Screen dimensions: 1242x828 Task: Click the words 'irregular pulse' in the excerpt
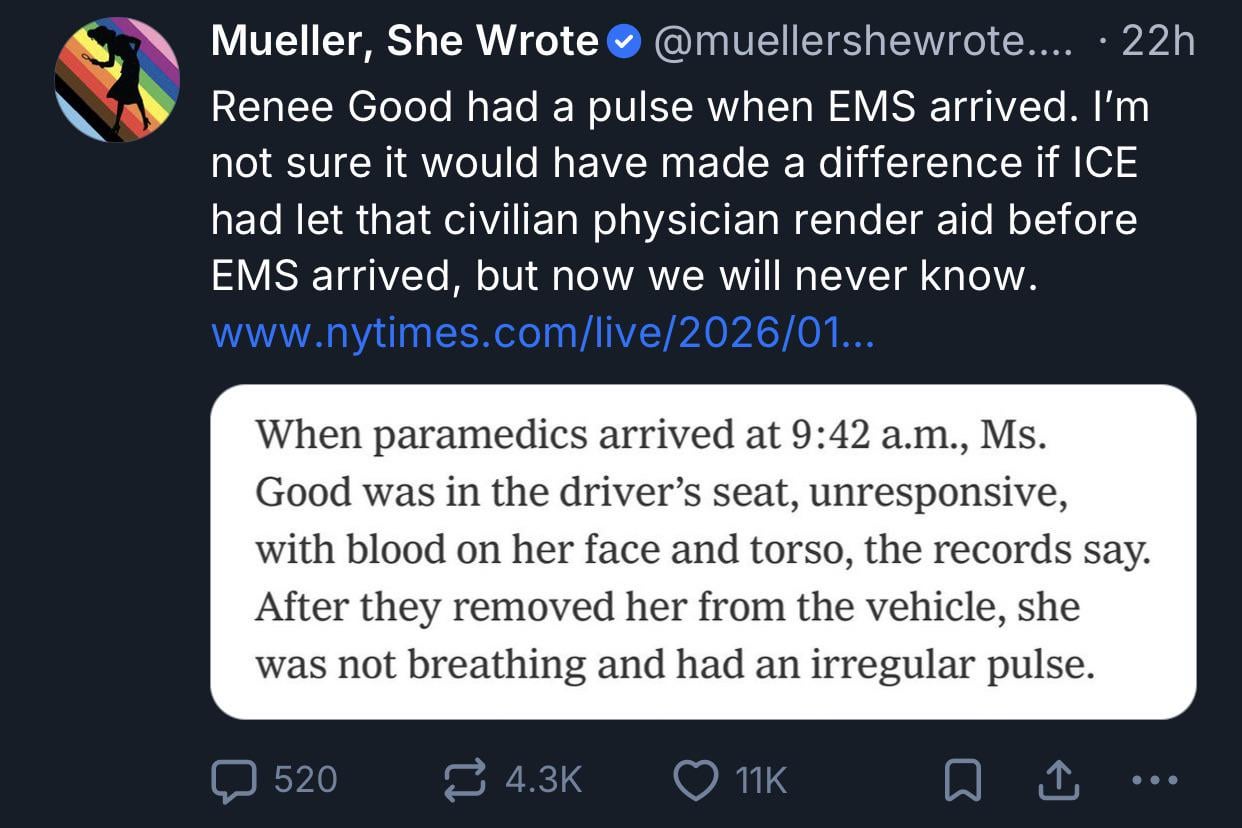952,664
